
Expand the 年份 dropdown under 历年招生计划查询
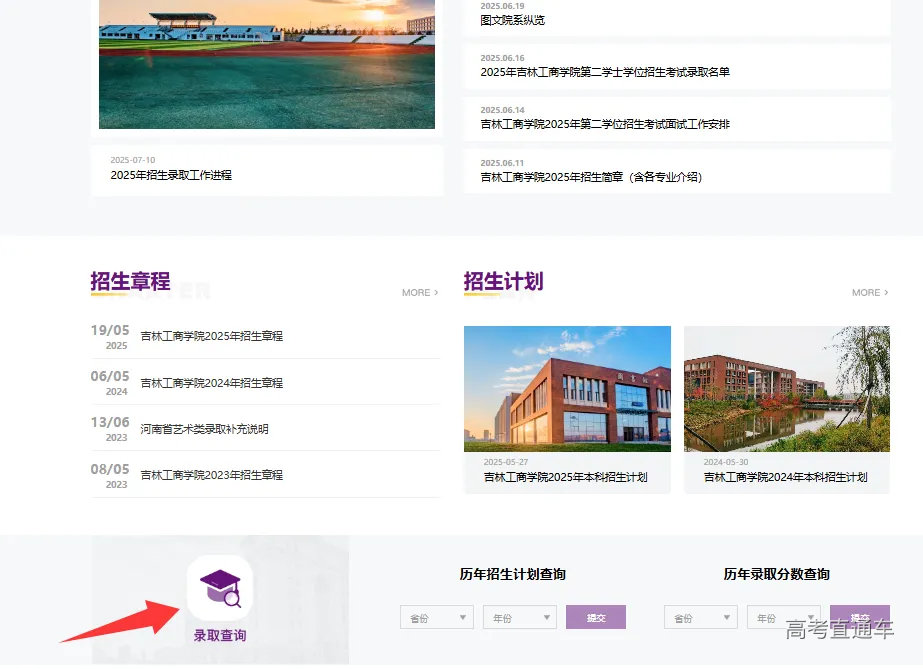tap(519, 617)
